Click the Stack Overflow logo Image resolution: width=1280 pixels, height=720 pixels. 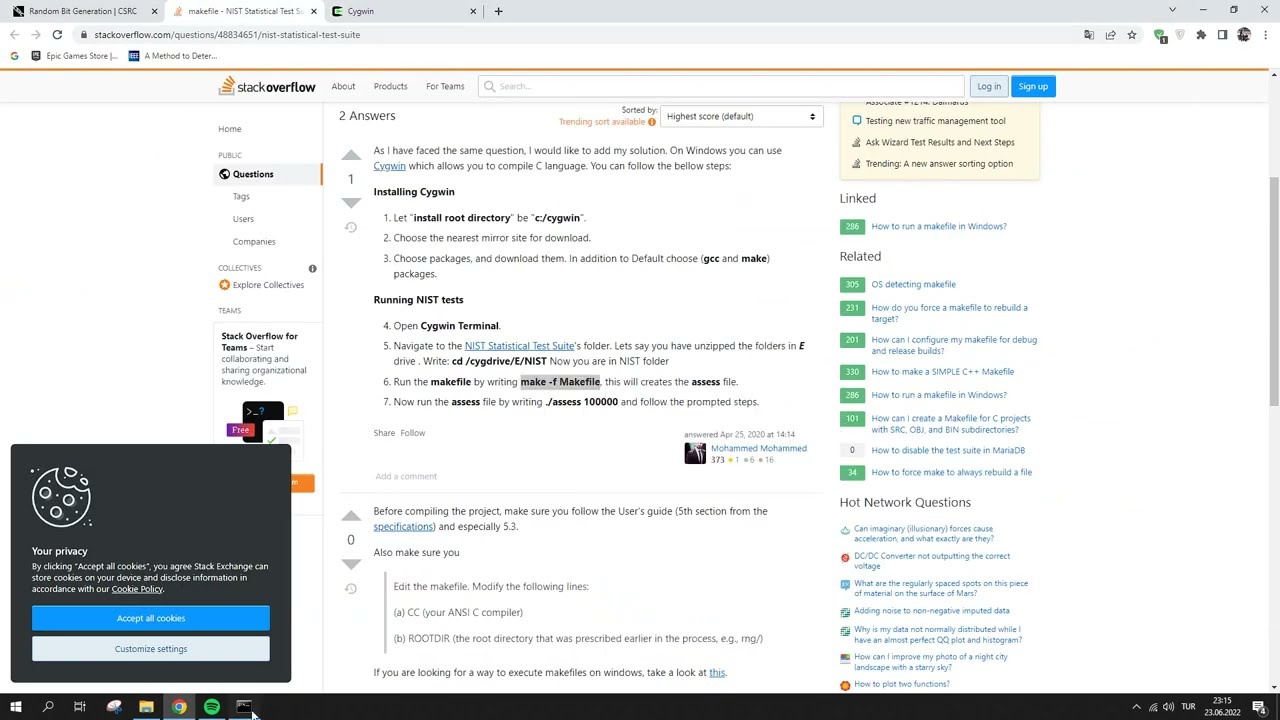(267, 86)
